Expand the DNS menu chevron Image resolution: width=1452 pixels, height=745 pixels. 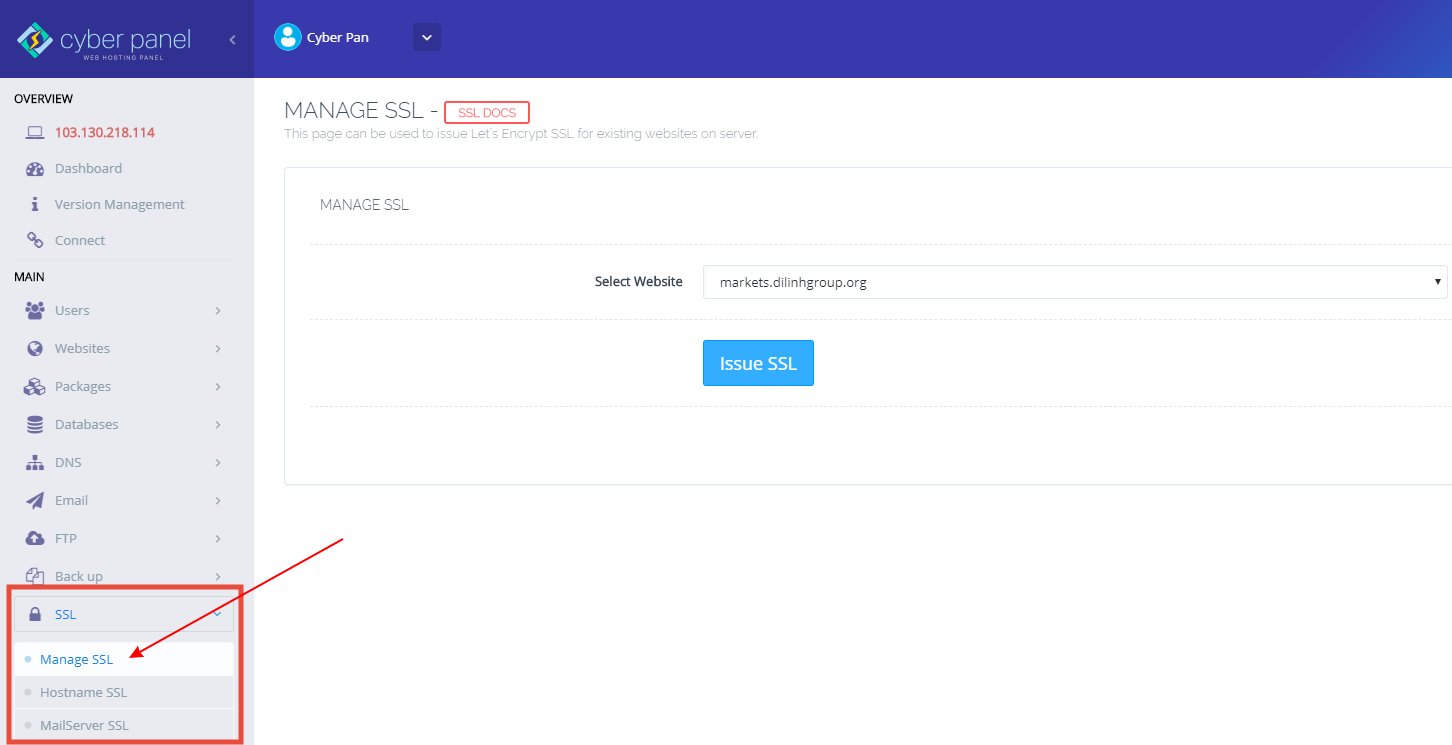point(218,462)
